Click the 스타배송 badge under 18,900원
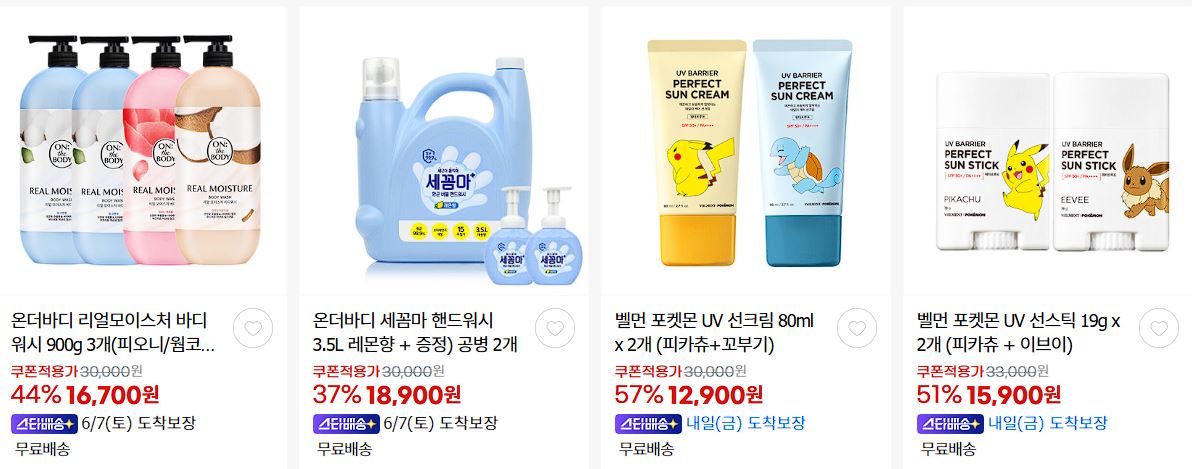 click(346, 423)
